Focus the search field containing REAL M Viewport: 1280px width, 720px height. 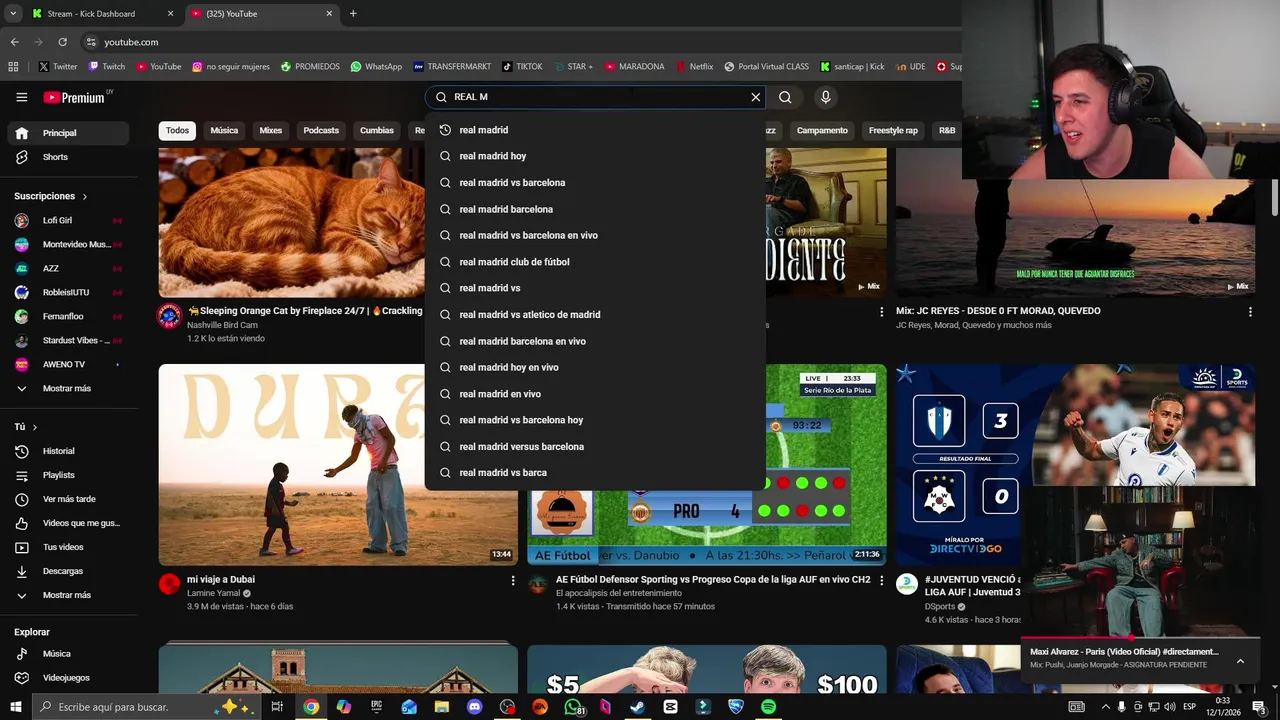(x=595, y=97)
